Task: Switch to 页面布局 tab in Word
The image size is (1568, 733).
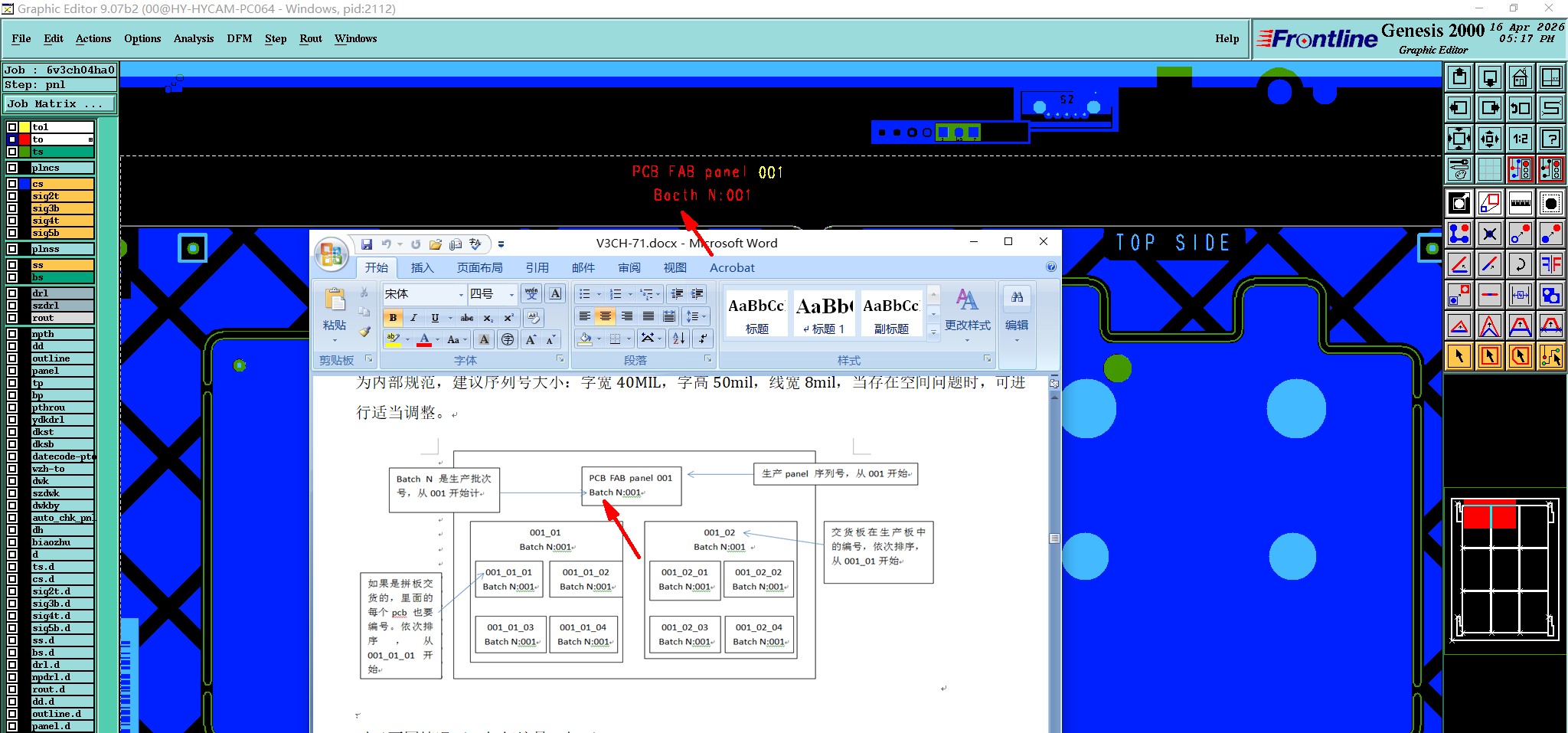Action: pyautogui.click(x=480, y=267)
